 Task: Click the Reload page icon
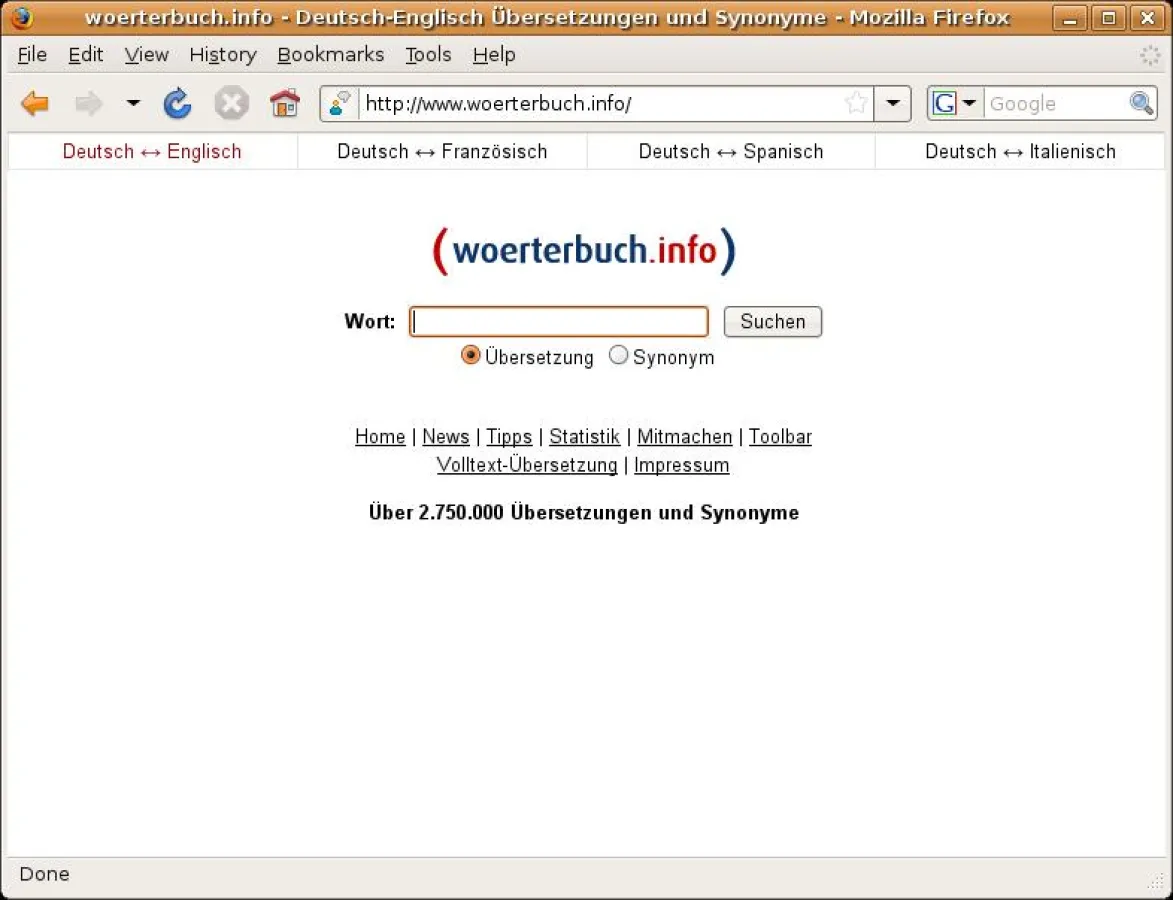(x=177, y=103)
